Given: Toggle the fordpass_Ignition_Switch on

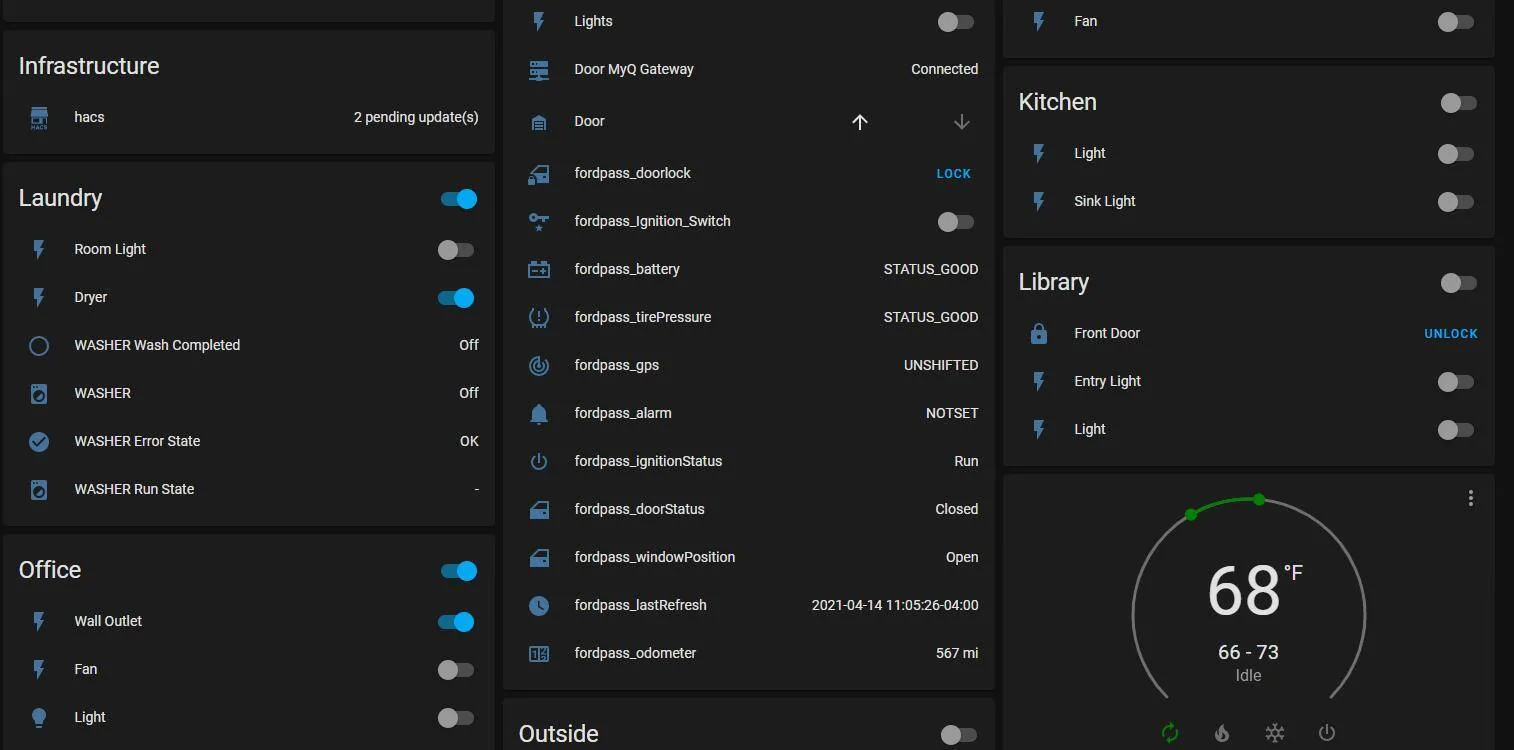Looking at the screenshot, I should click(x=956, y=222).
